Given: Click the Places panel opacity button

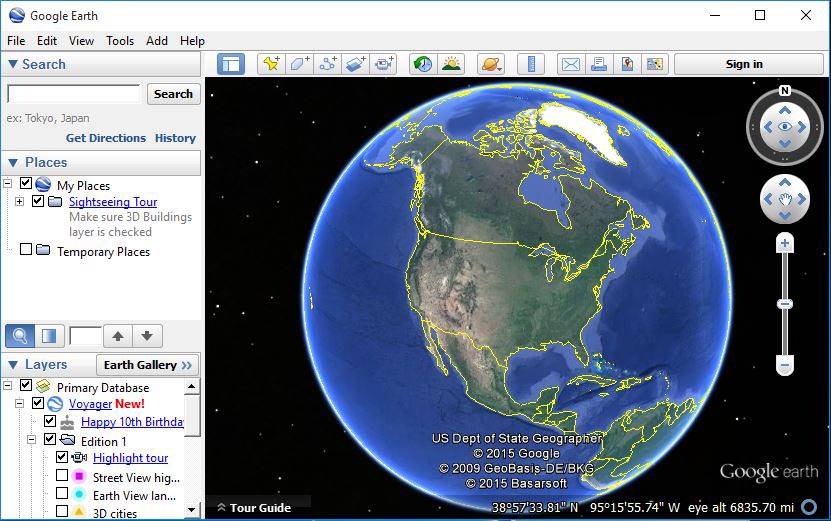Looking at the screenshot, I should [49, 335].
